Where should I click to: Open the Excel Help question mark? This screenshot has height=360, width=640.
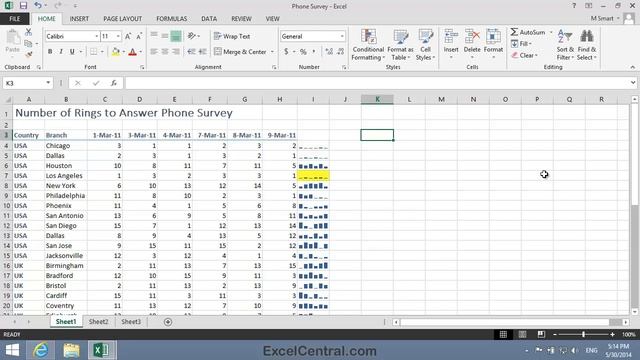pos(574,6)
